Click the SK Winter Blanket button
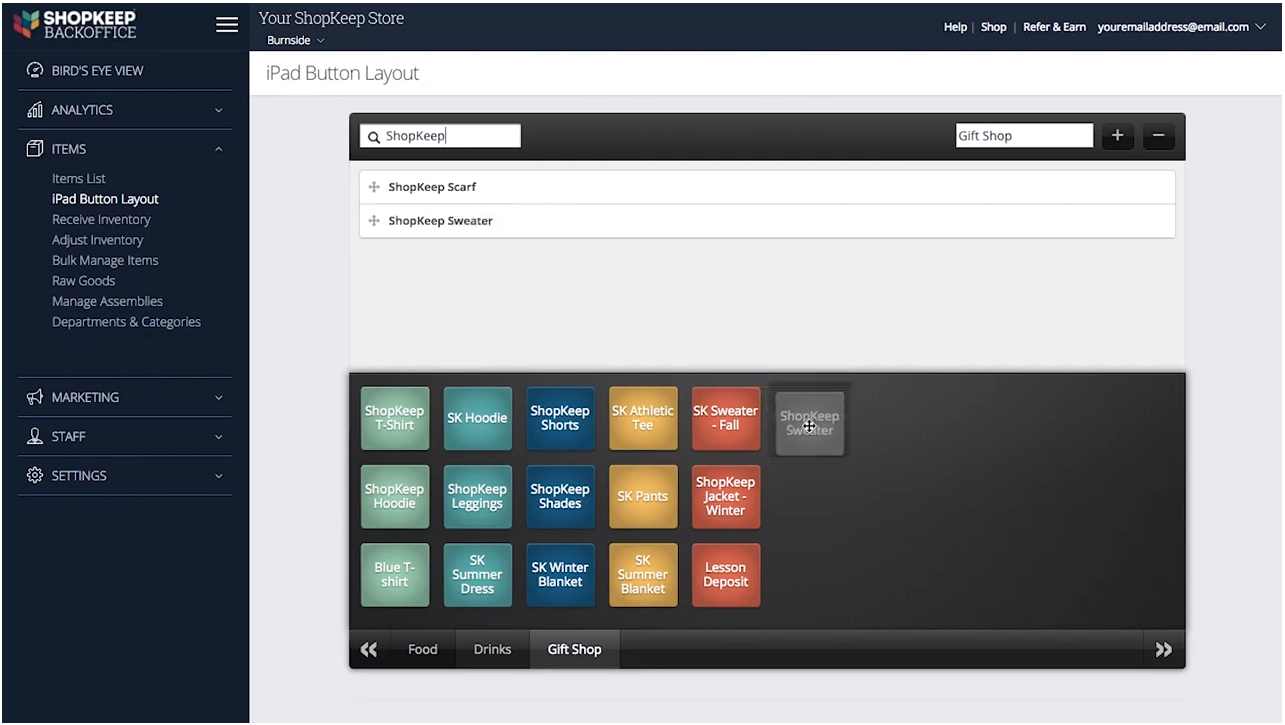Viewport: 1285px width, 725px height. click(560, 575)
